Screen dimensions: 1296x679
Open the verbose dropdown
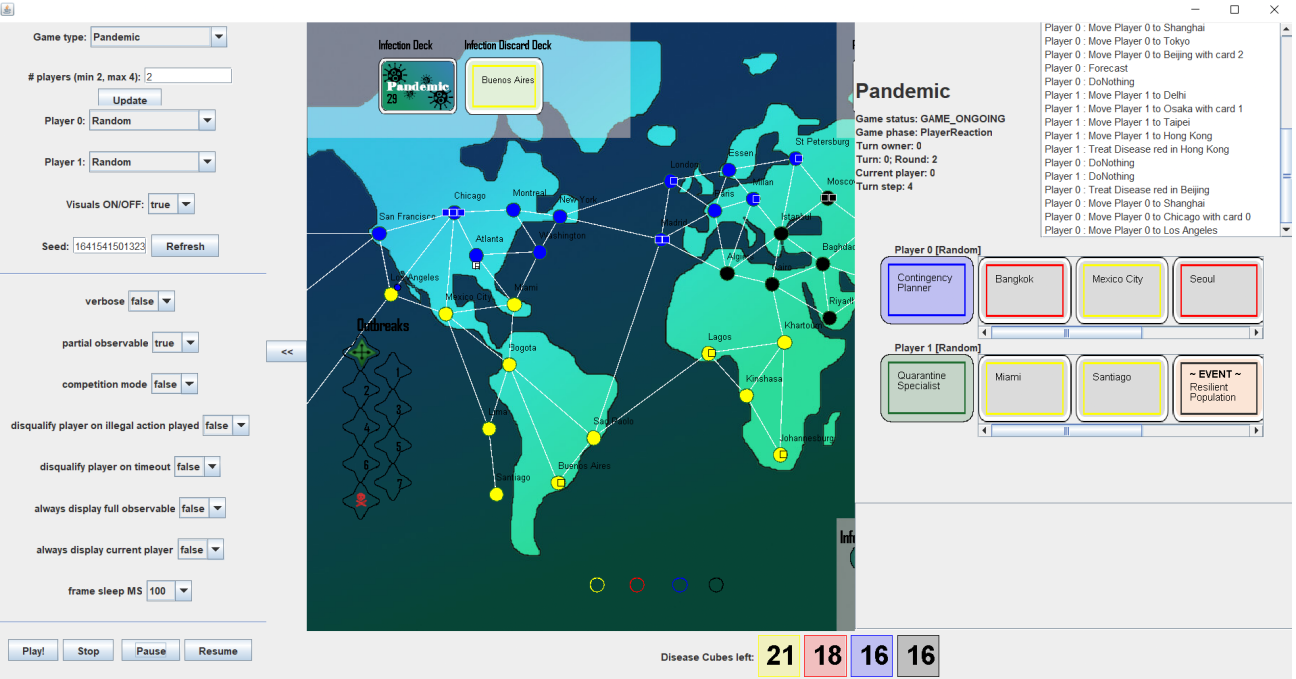[x=152, y=301]
